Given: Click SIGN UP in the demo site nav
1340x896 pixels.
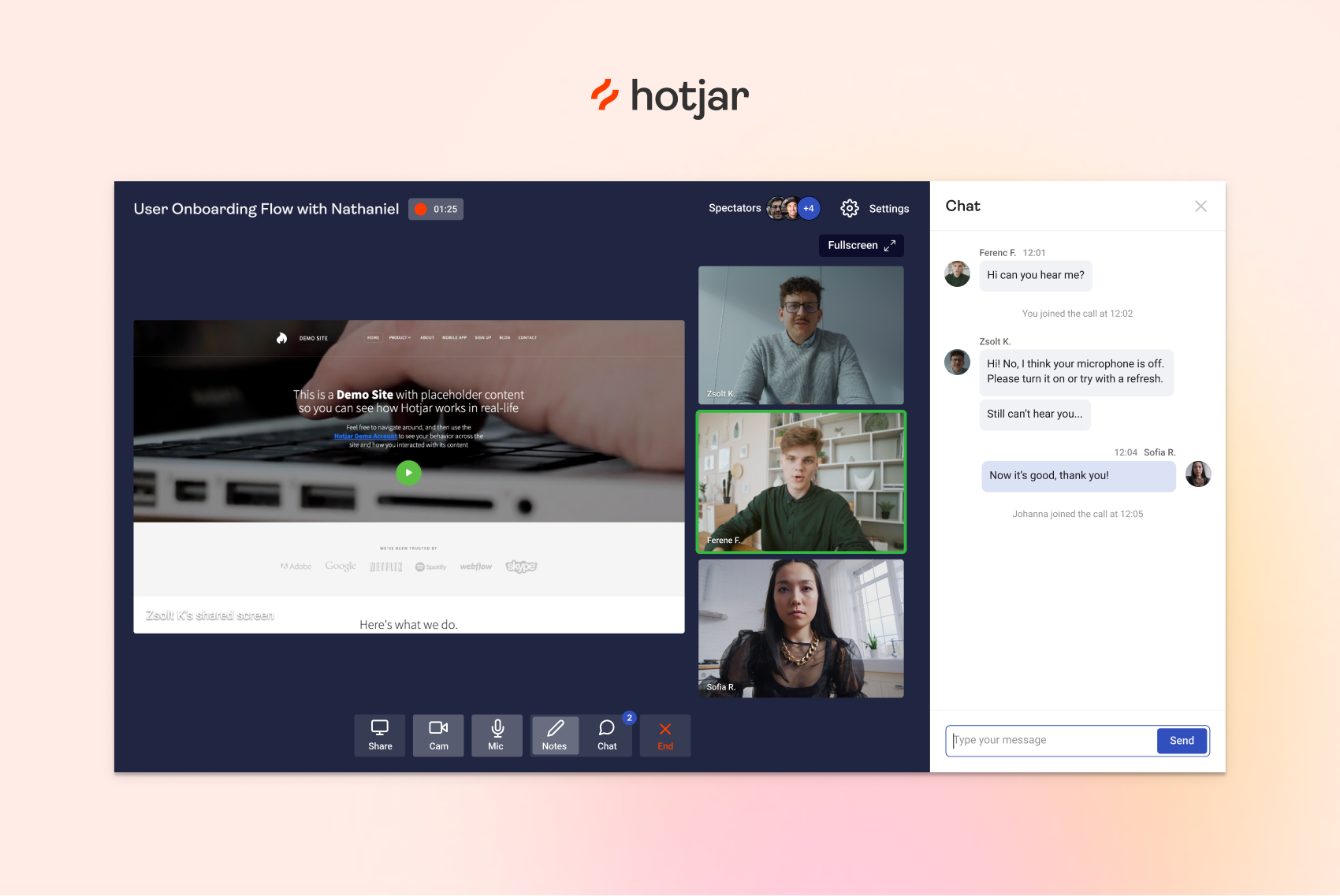Looking at the screenshot, I should [x=482, y=337].
